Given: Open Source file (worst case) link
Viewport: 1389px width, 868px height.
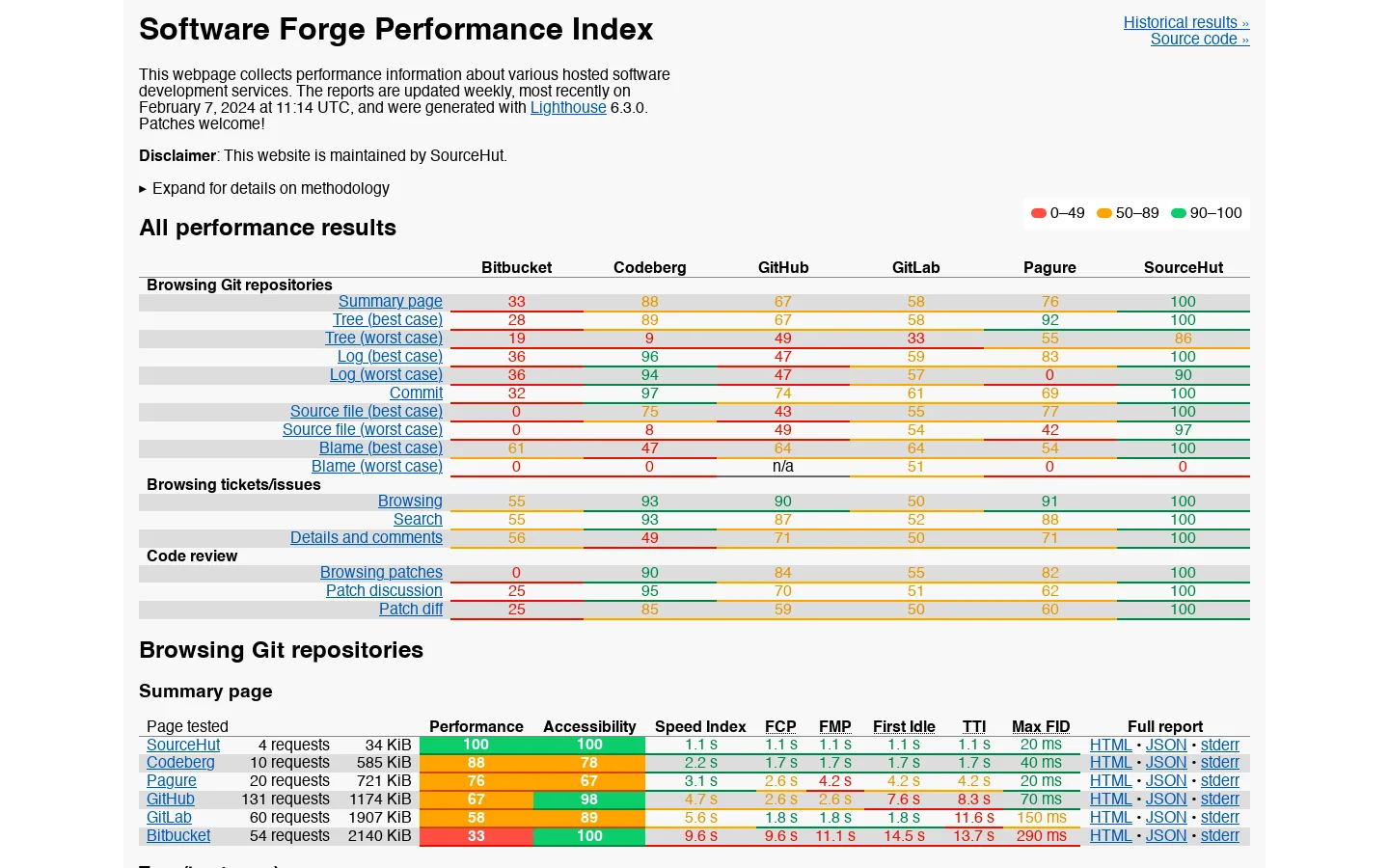Looking at the screenshot, I should 362,429.
